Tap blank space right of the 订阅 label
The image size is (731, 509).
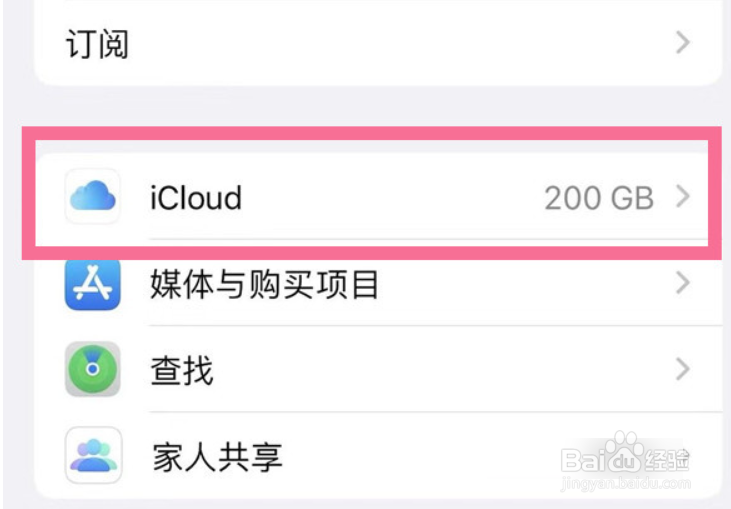pos(400,44)
